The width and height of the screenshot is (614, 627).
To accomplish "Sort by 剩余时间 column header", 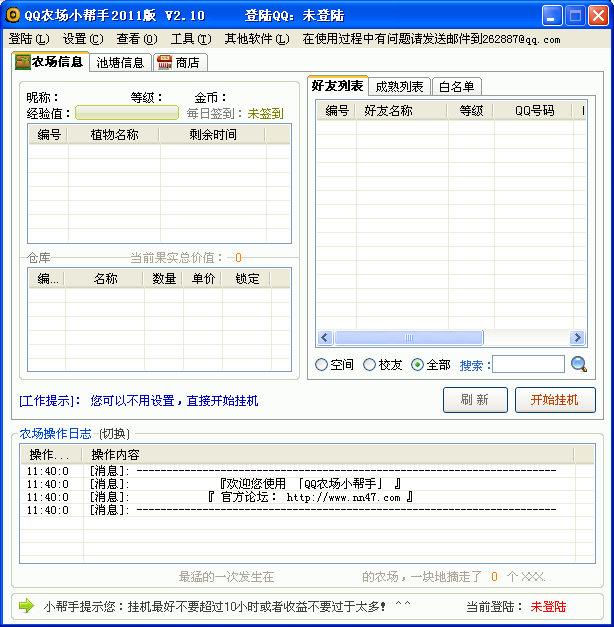I will click(213, 135).
